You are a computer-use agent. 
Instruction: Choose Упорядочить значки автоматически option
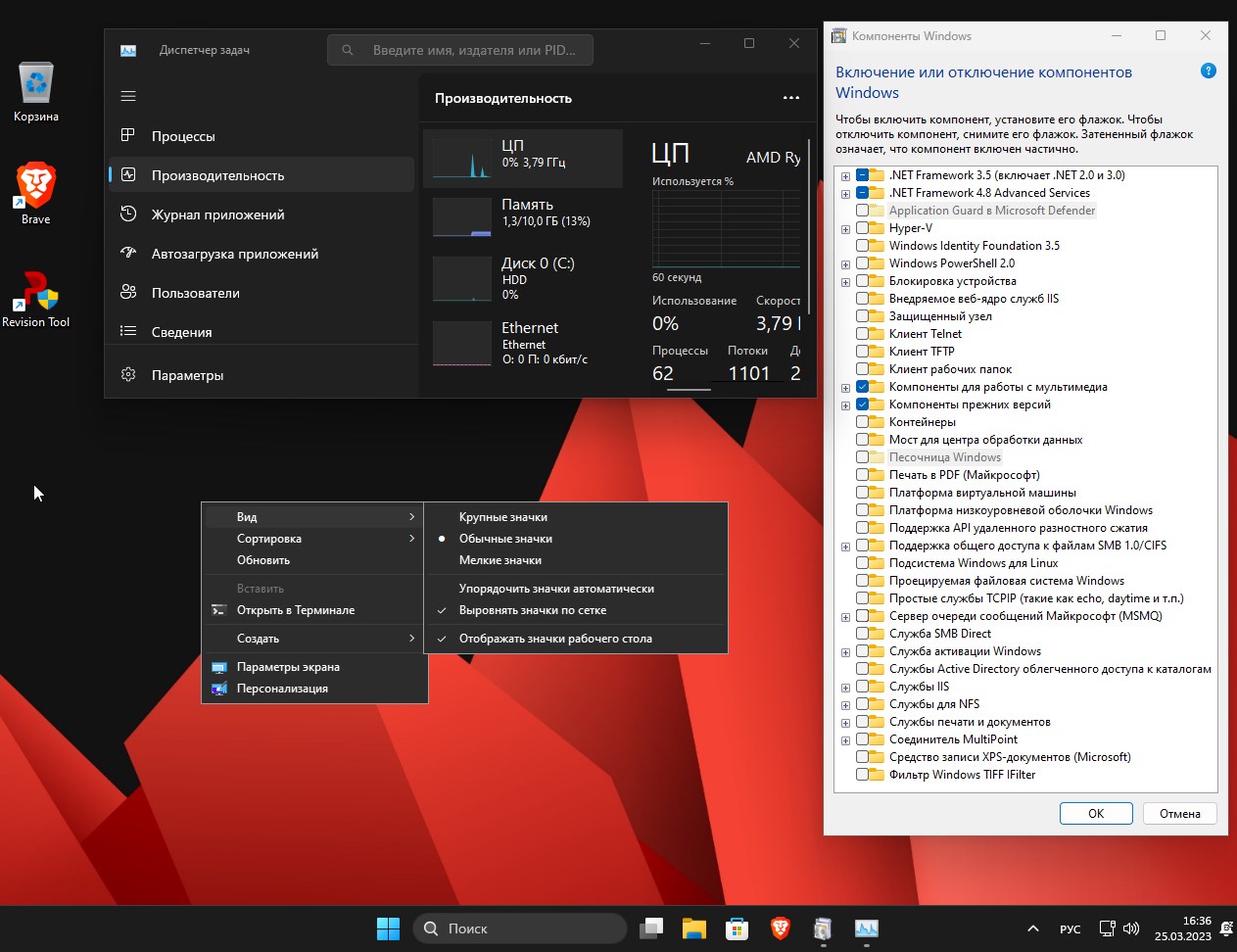pyautogui.click(x=576, y=589)
